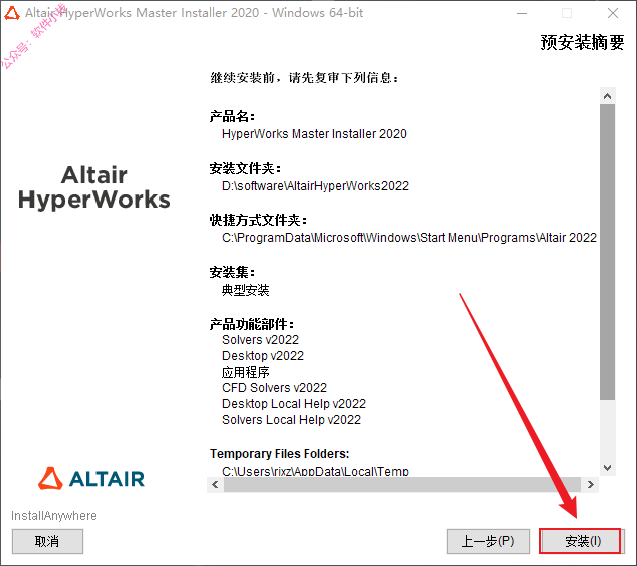Viewport: 637px width, 566px height.
Task: Click the 产品功能部件 heading
Action: coord(251,324)
